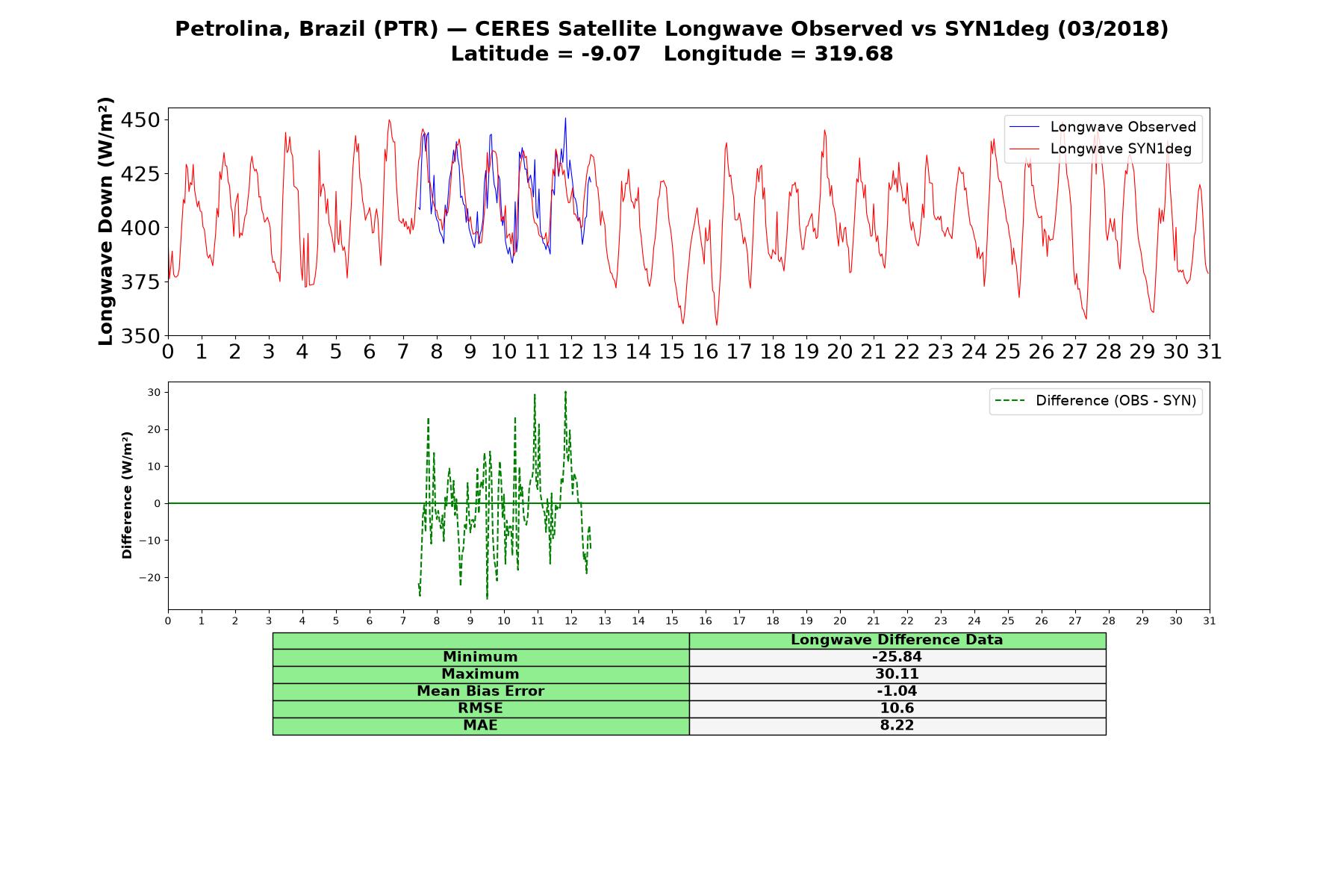Select the Minimum row label in table

[x=481, y=657]
